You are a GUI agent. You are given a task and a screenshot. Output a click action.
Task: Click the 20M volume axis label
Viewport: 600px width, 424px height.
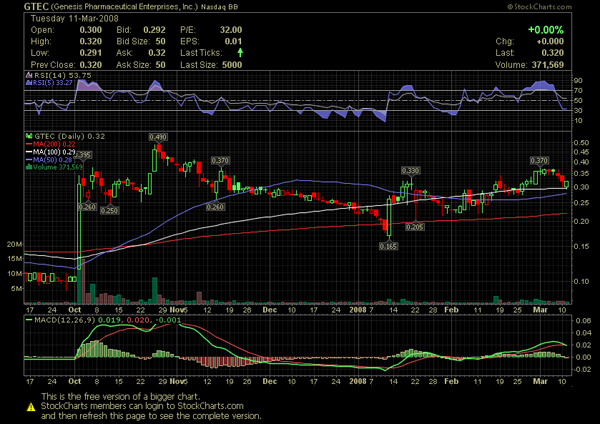(14, 245)
